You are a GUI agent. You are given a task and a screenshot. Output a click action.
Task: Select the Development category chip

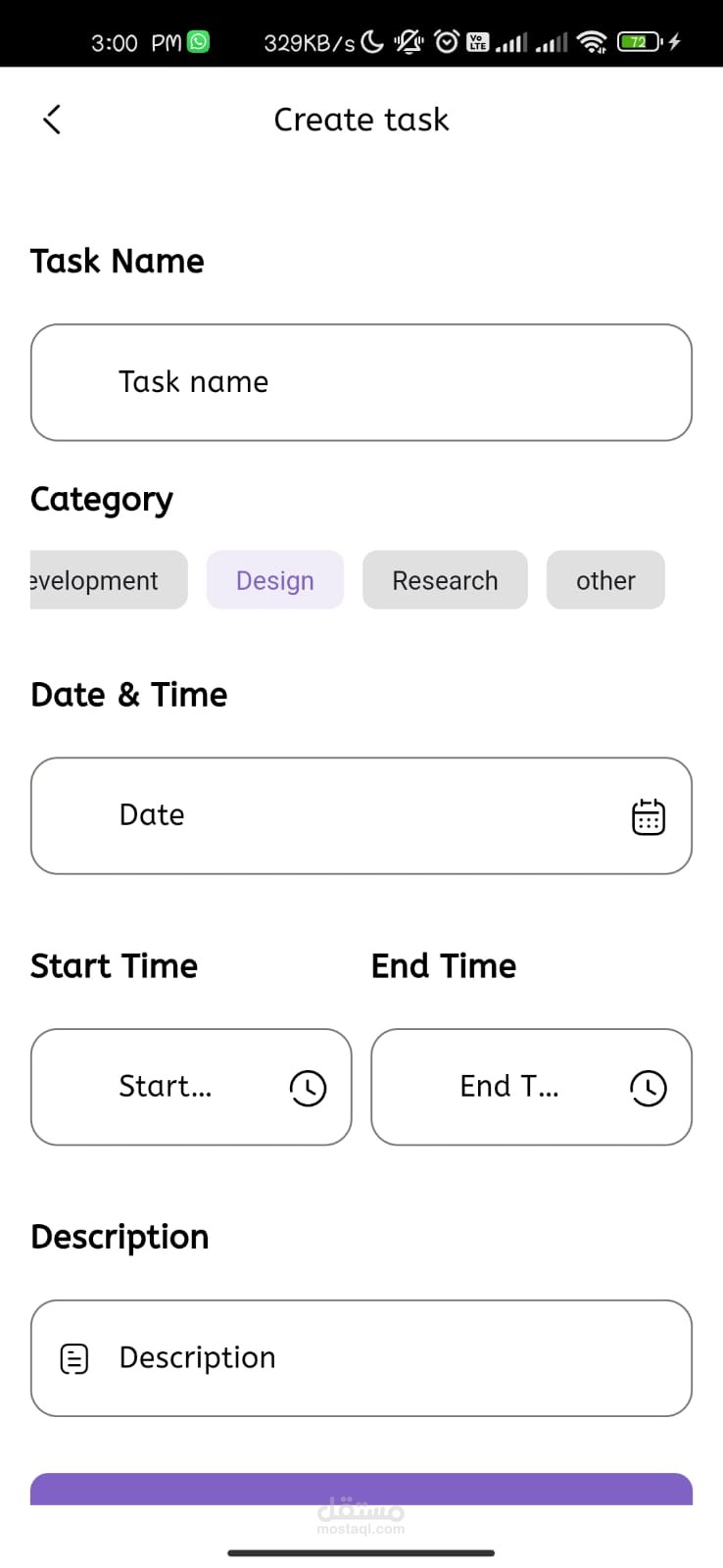click(108, 580)
